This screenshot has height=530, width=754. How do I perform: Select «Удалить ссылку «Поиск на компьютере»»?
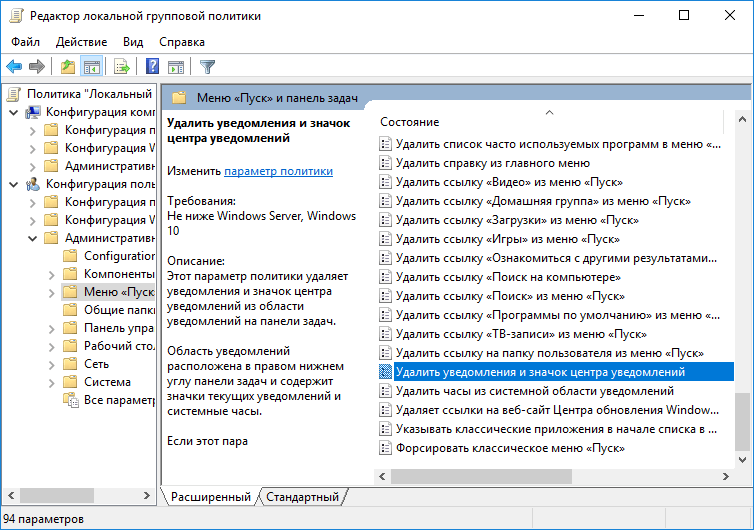click(508, 277)
